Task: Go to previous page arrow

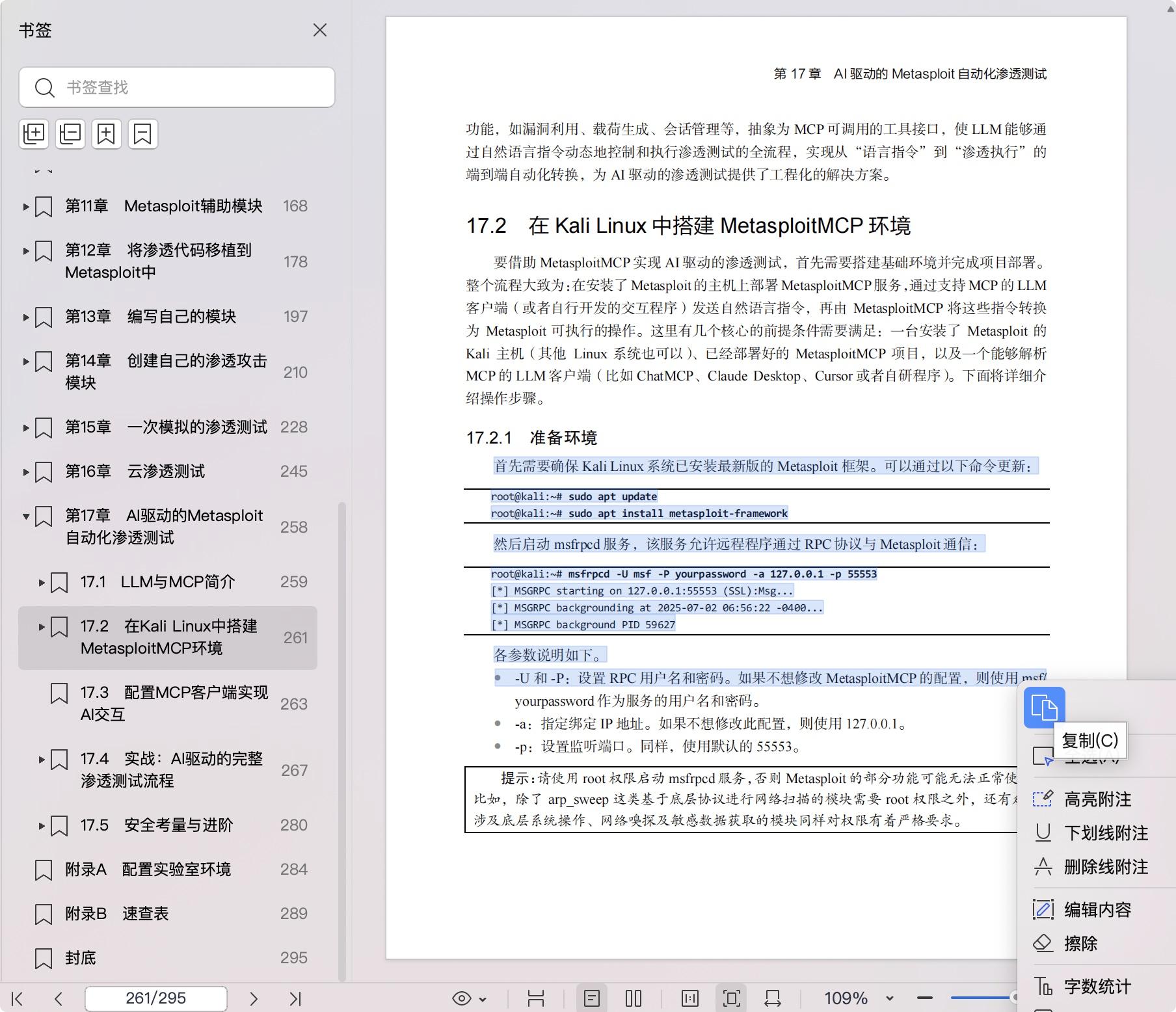Action: [59, 998]
